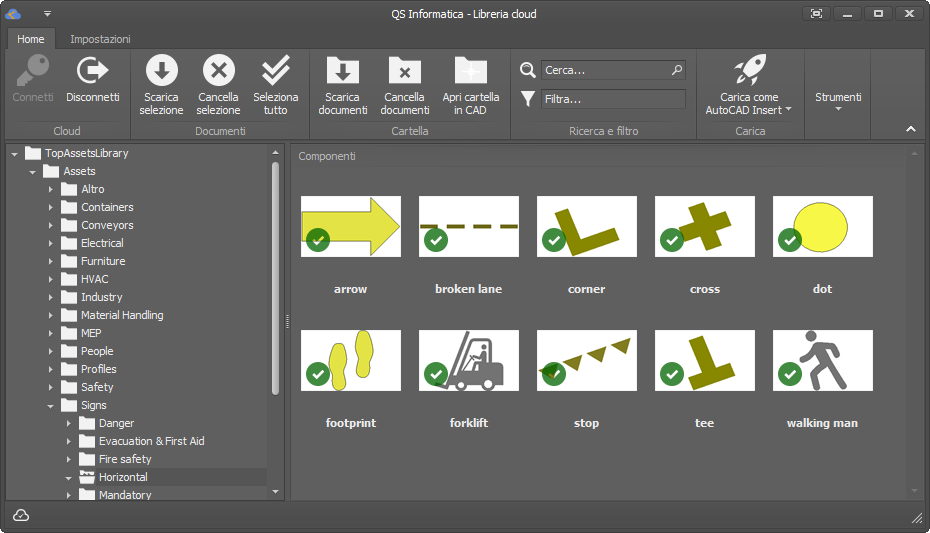Open folder in CAD via Apri cartella icon

pyautogui.click(x=470, y=71)
